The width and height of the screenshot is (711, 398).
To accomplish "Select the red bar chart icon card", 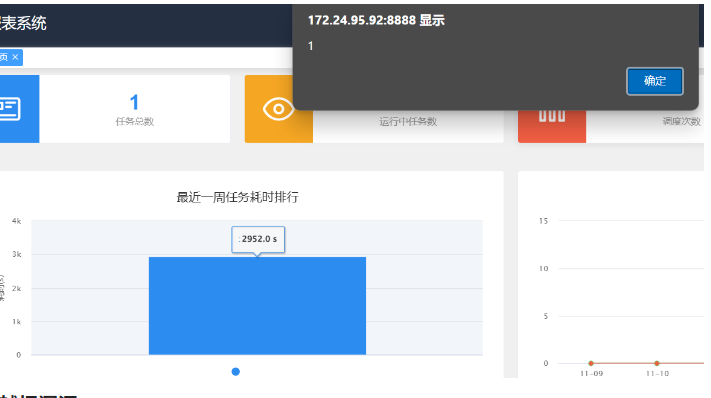I will (552, 126).
